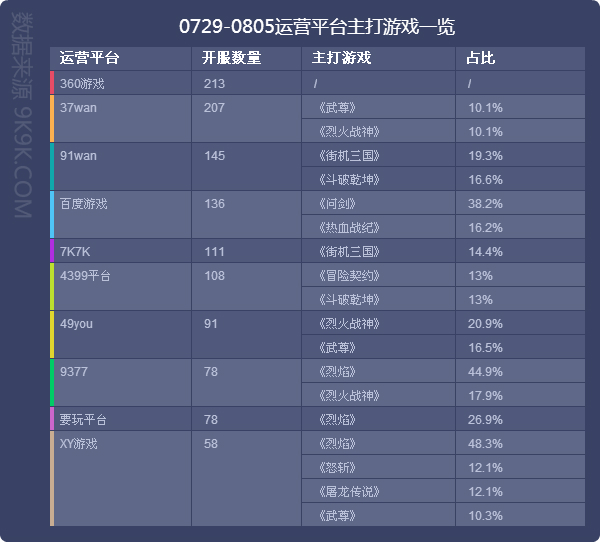Click server count 145
This screenshot has width=600, height=542.
(x=214, y=155)
